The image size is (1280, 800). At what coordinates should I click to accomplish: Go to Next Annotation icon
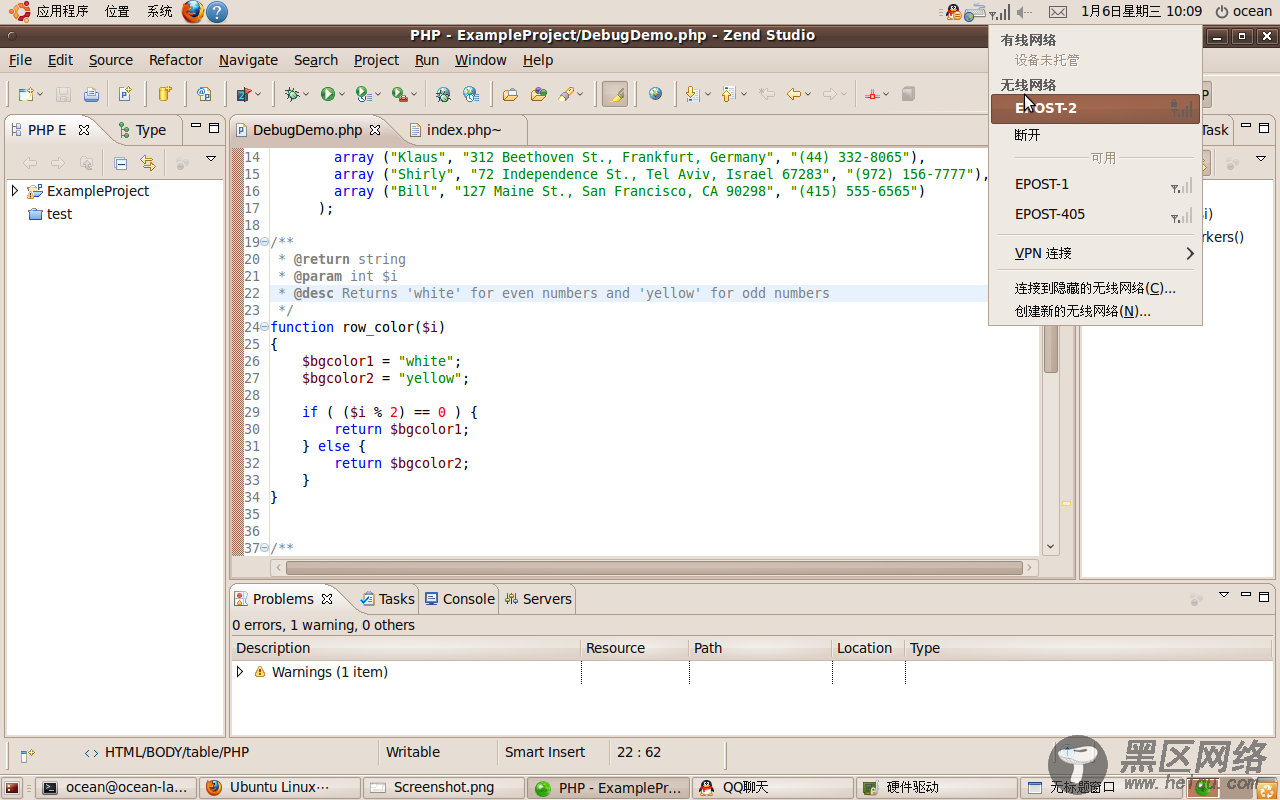coord(692,94)
